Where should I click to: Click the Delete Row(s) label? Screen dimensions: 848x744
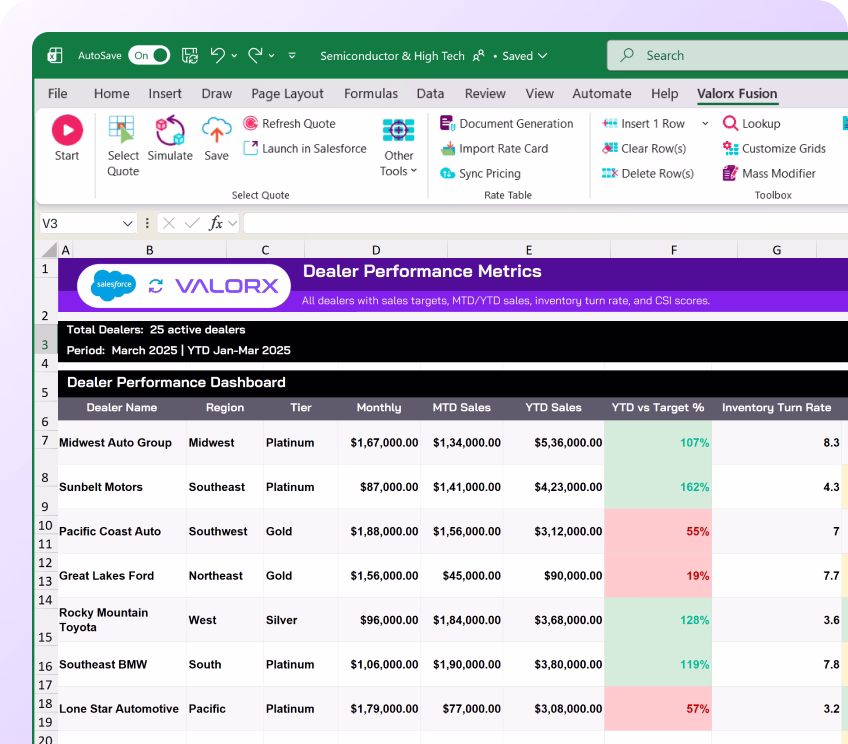(x=658, y=174)
